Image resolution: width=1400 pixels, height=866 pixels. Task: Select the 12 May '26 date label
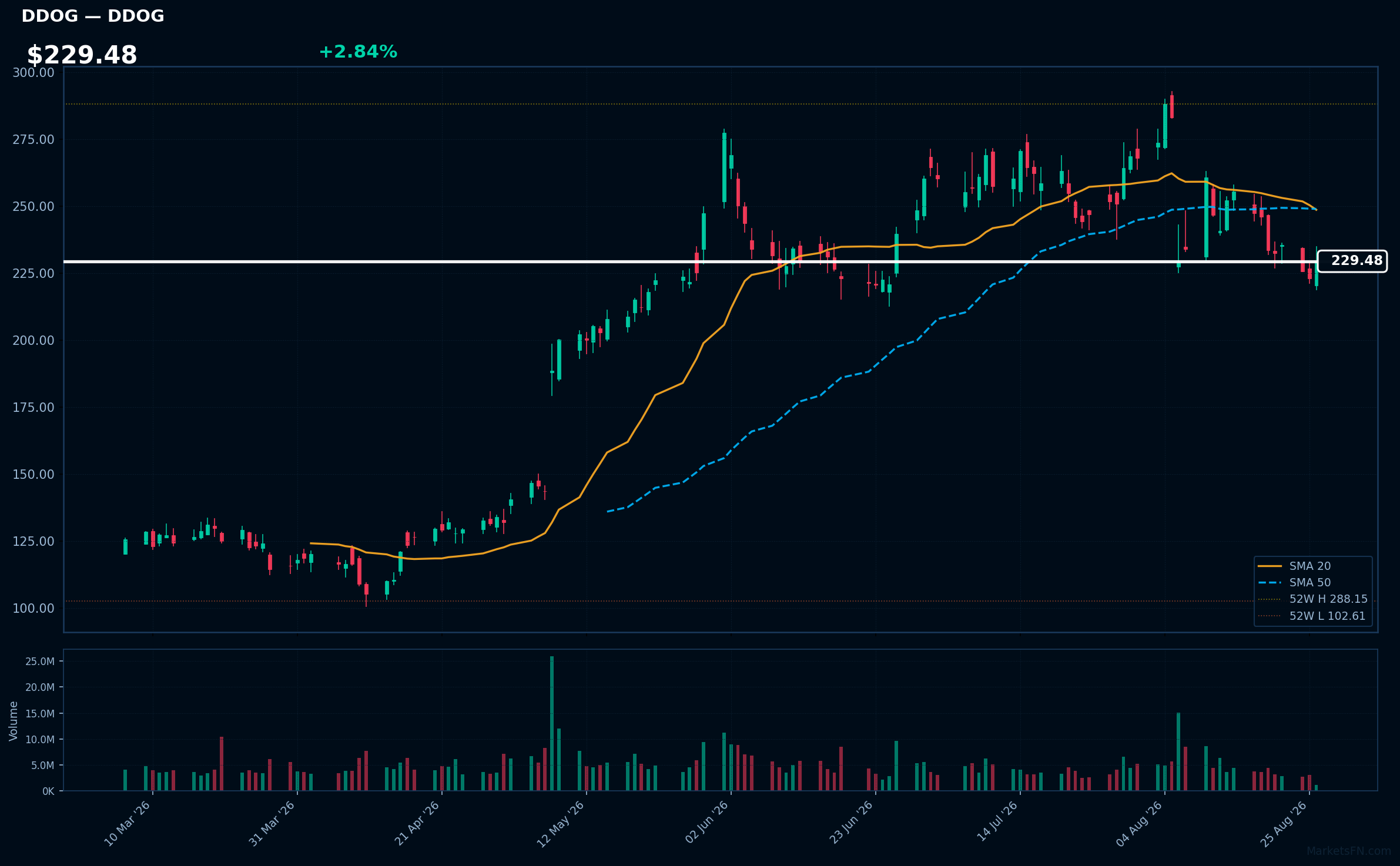pos(561,824)
